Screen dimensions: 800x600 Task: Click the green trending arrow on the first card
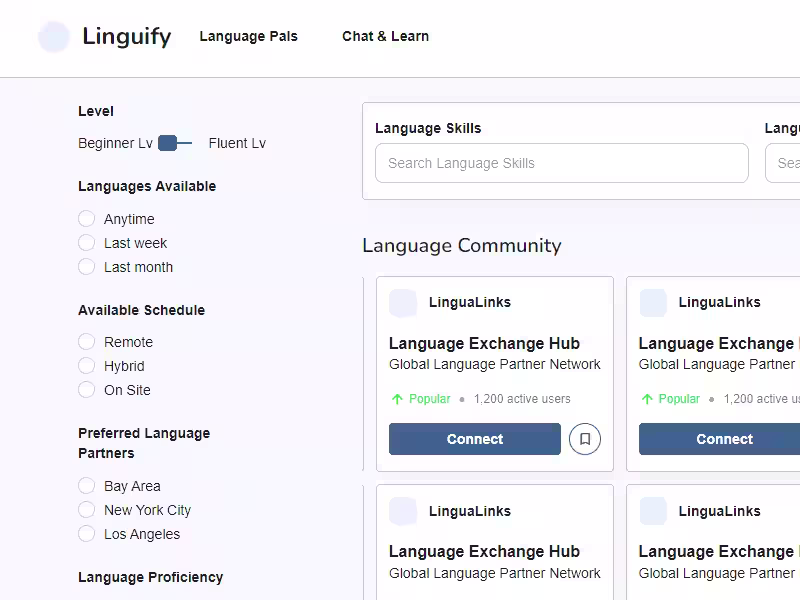click(x=397, y=398)
